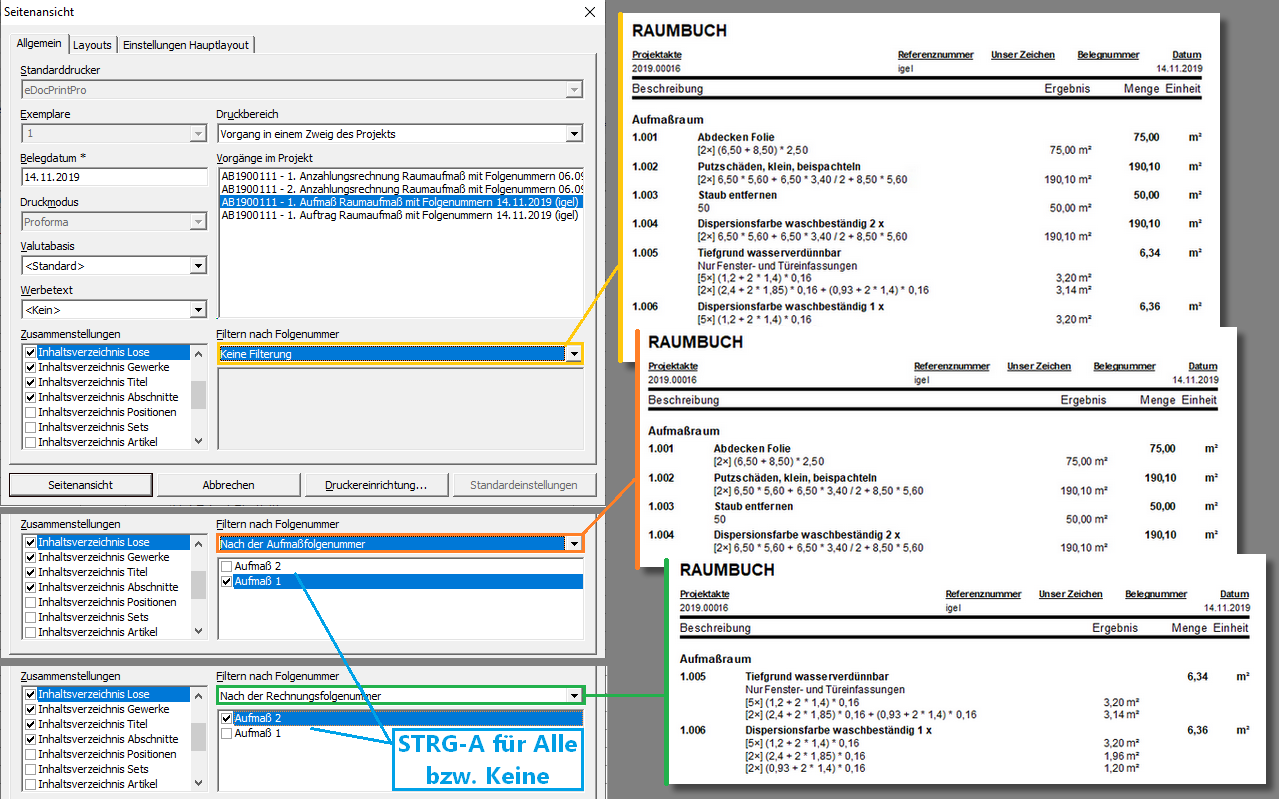Open the Einstellungen Hauptlayout tab
1279x799 pixels.
[x=187, y=45]
